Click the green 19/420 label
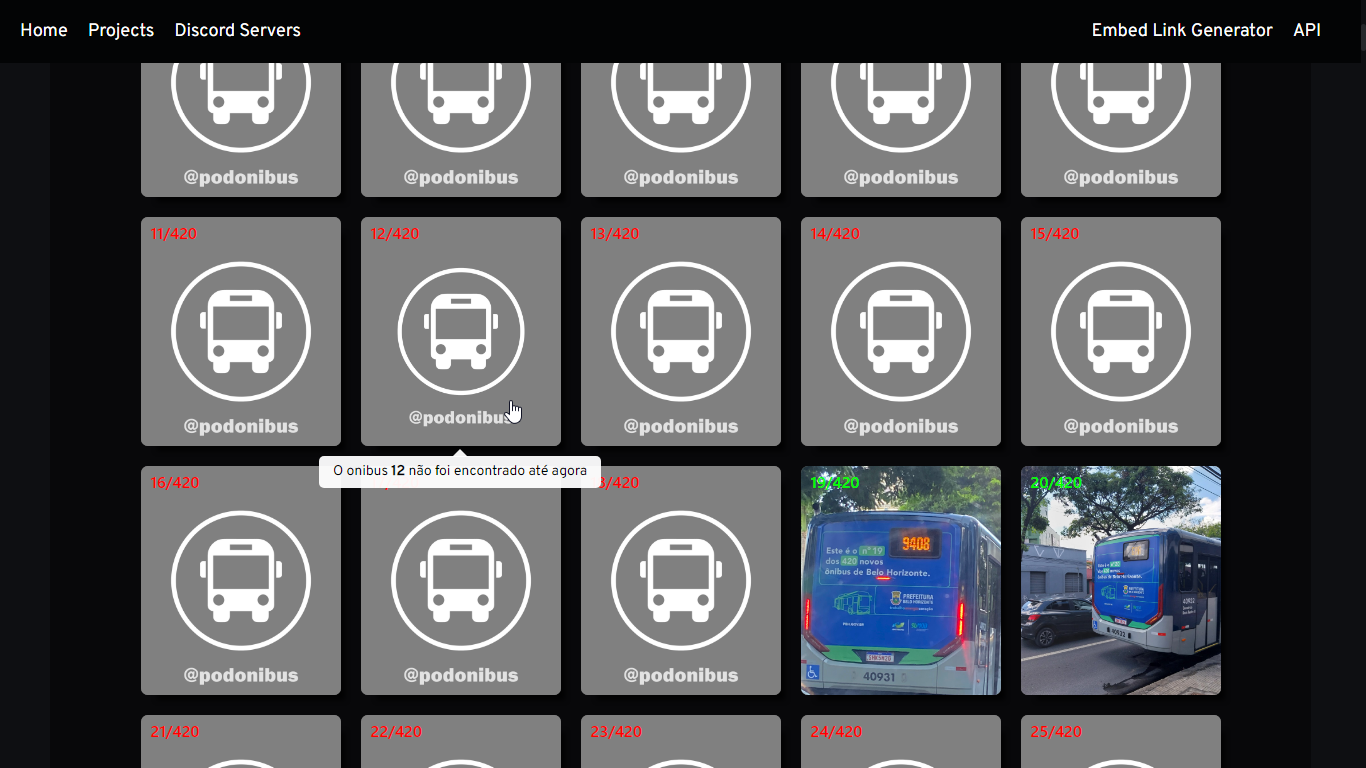The width and height of the screenshot is (1366, 768). tap(834, 483)
